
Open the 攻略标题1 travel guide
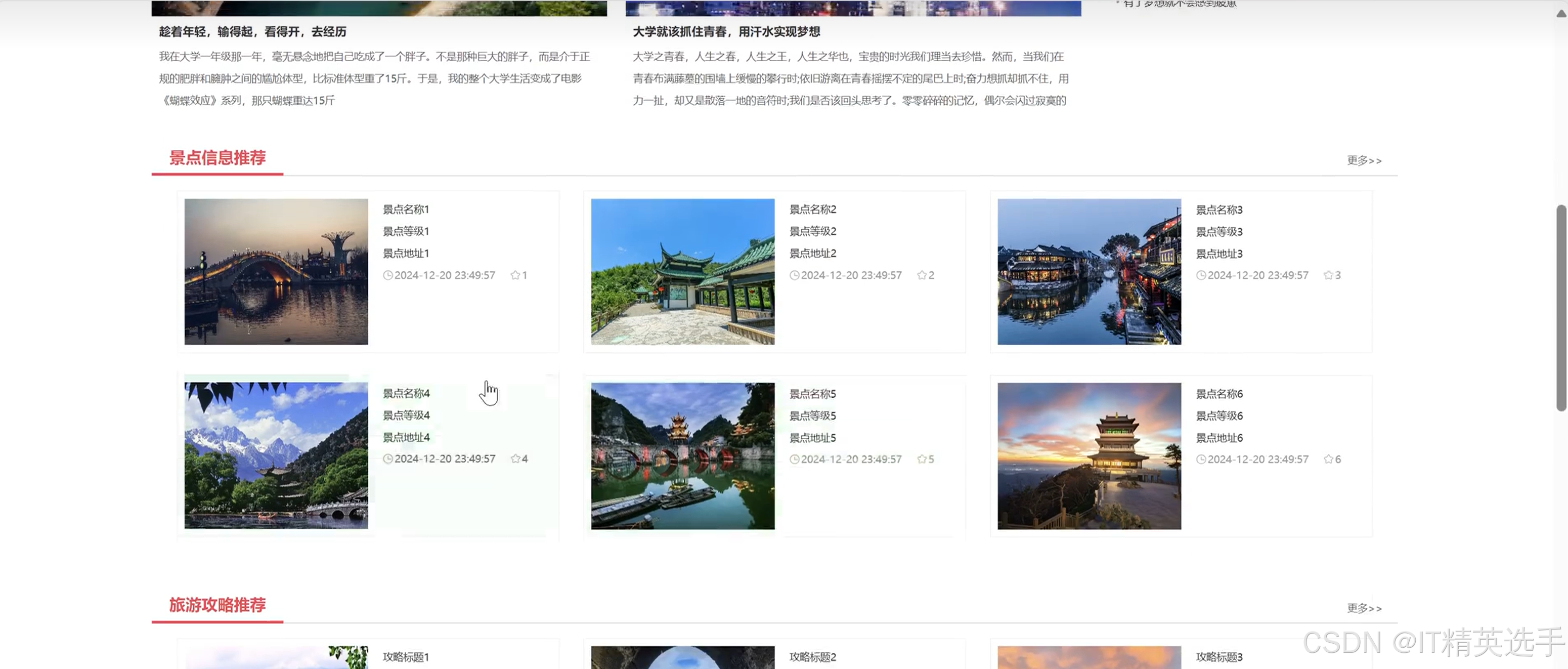point(406,657)
